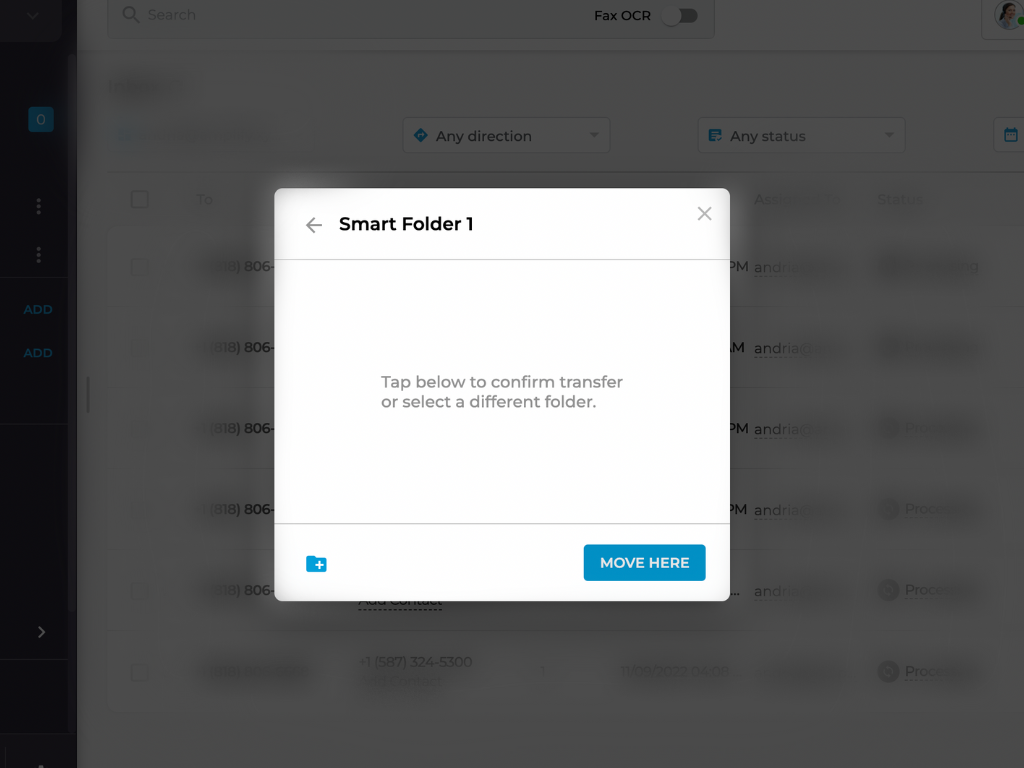Open the upper kebab menu in the sidebar
1024x768 pixels.
(38, 206)
